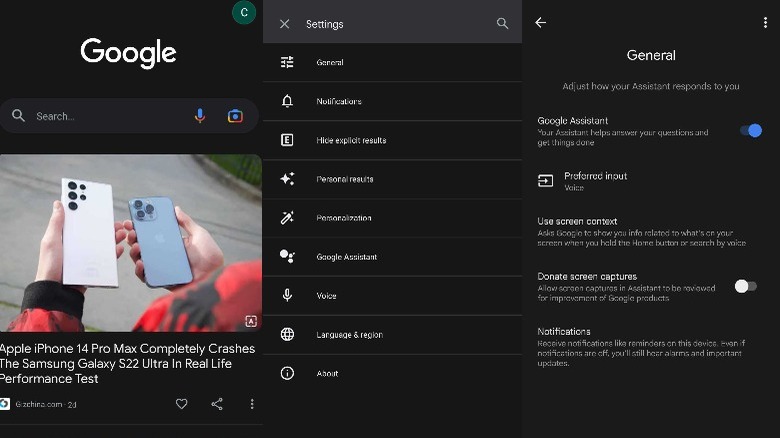Viewport: 780px width, 438px height.
Task: Go back from the General page
Action: coord(541,23)
